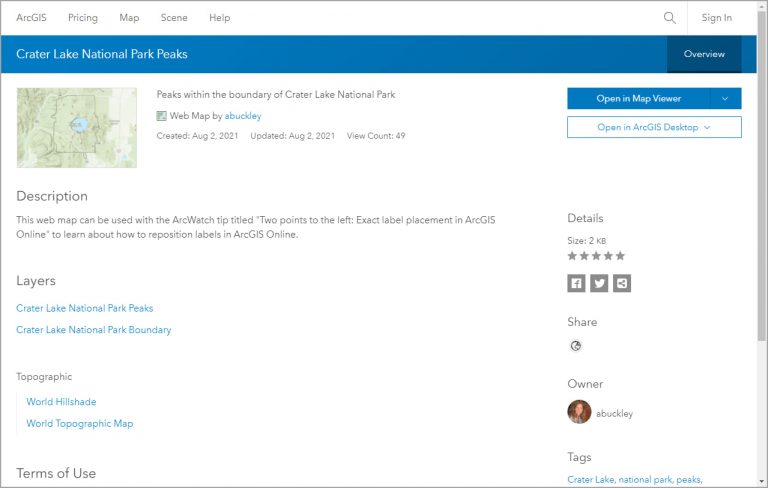Open the Crater Lake tag link
The image size is (768, 488).
click(590, 480)
